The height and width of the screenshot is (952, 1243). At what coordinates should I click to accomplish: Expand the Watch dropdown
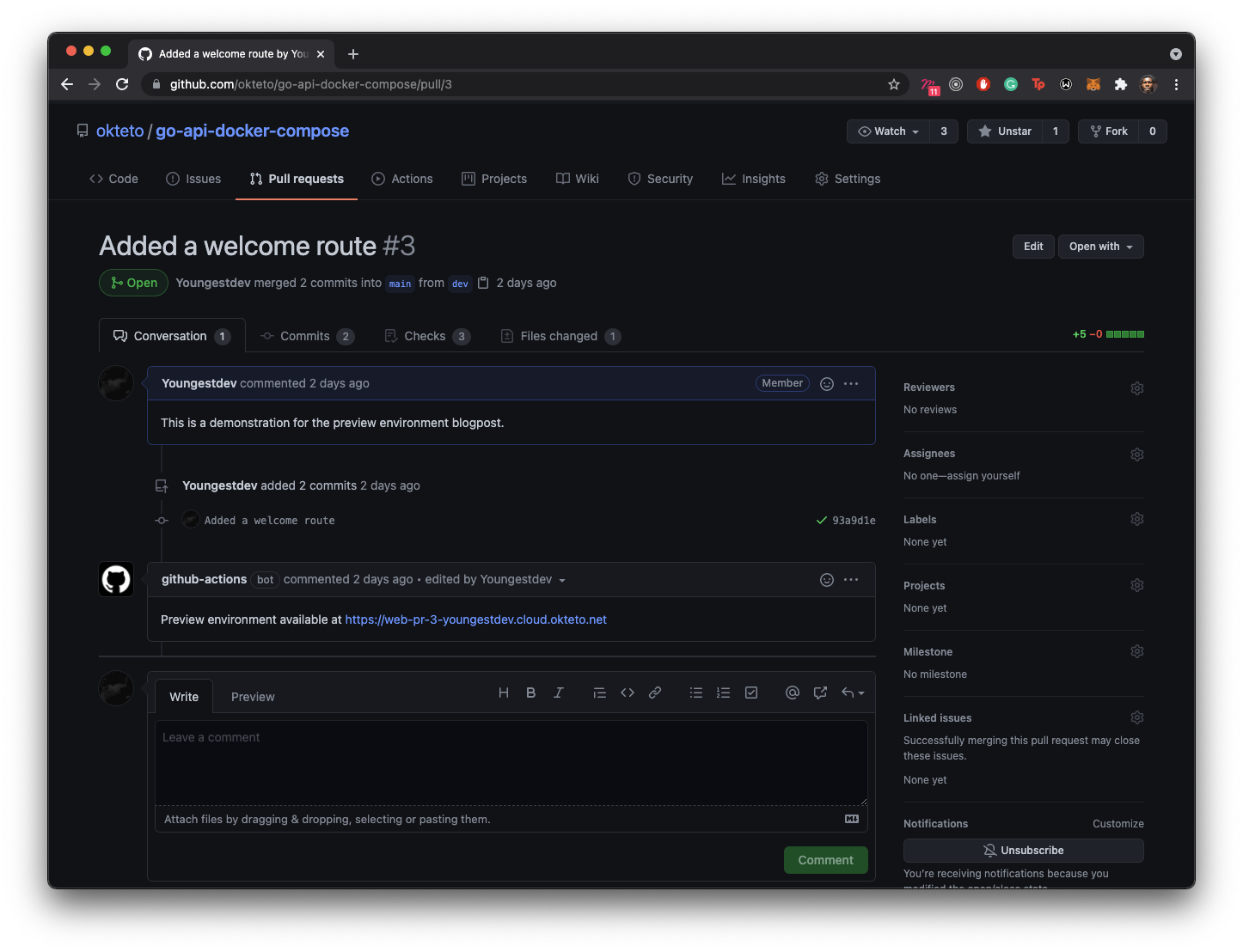(889, 131)
